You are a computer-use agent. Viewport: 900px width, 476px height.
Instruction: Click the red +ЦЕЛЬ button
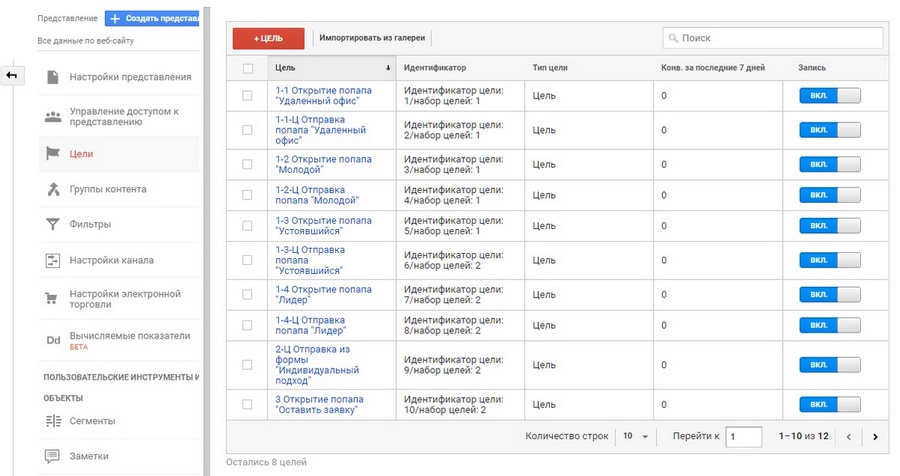point(269,38)
